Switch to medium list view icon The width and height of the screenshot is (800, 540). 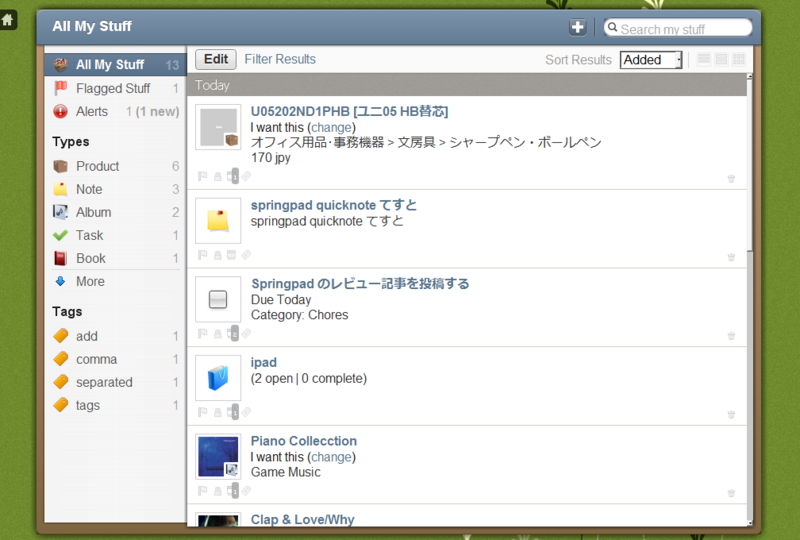click(x=721, y=59)
